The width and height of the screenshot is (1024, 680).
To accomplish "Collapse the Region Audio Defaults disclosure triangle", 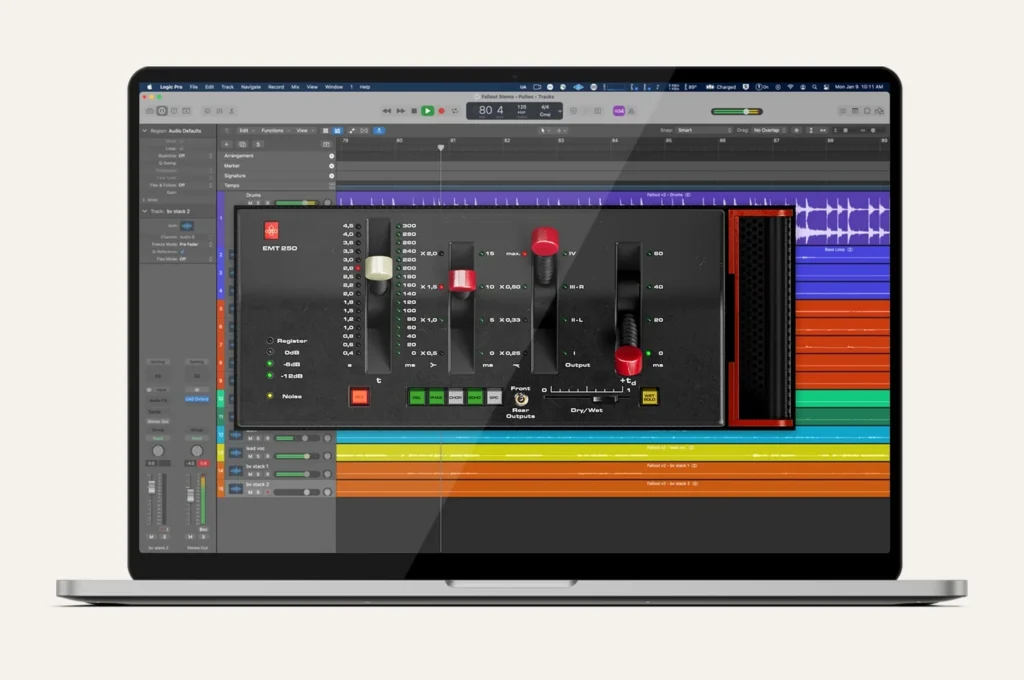I will [145, 131].
